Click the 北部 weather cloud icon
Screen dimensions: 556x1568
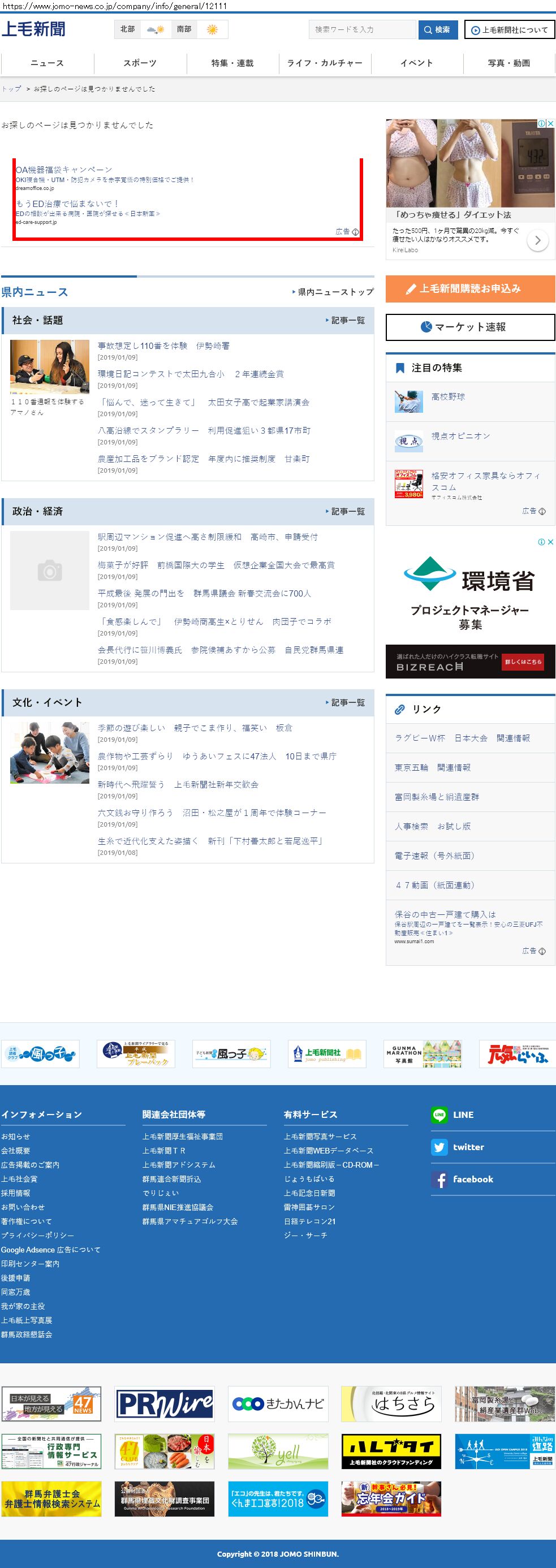[154, 29]
